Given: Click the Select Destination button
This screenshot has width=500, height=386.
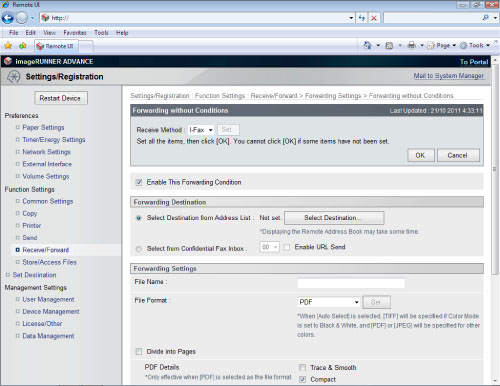Looking at the screenshot, I should pos(334,218).
